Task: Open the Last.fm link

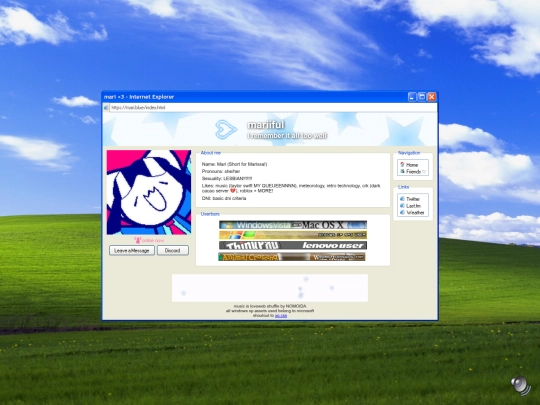Action: click(x=413, y=206)
